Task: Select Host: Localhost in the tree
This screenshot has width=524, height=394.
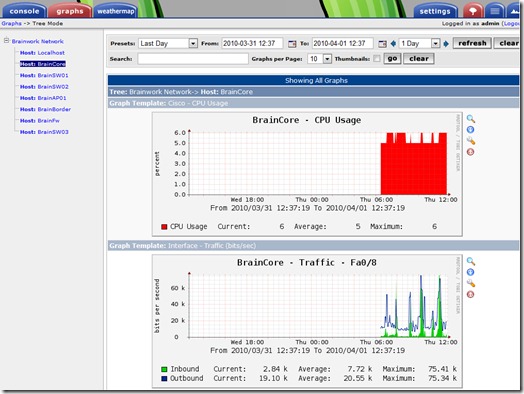Action: (42, 53)
